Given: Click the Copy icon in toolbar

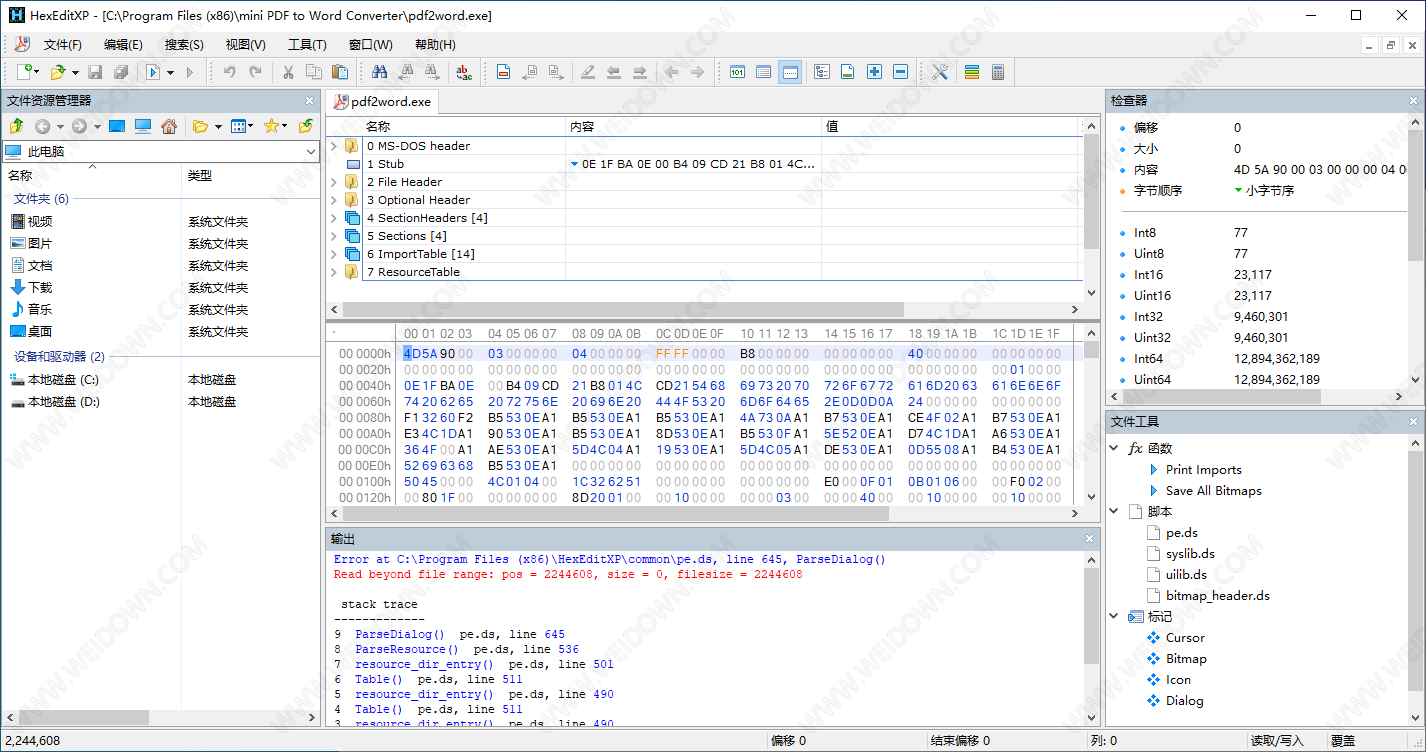Looking at the screenshot, I should (x=314, y=72).
